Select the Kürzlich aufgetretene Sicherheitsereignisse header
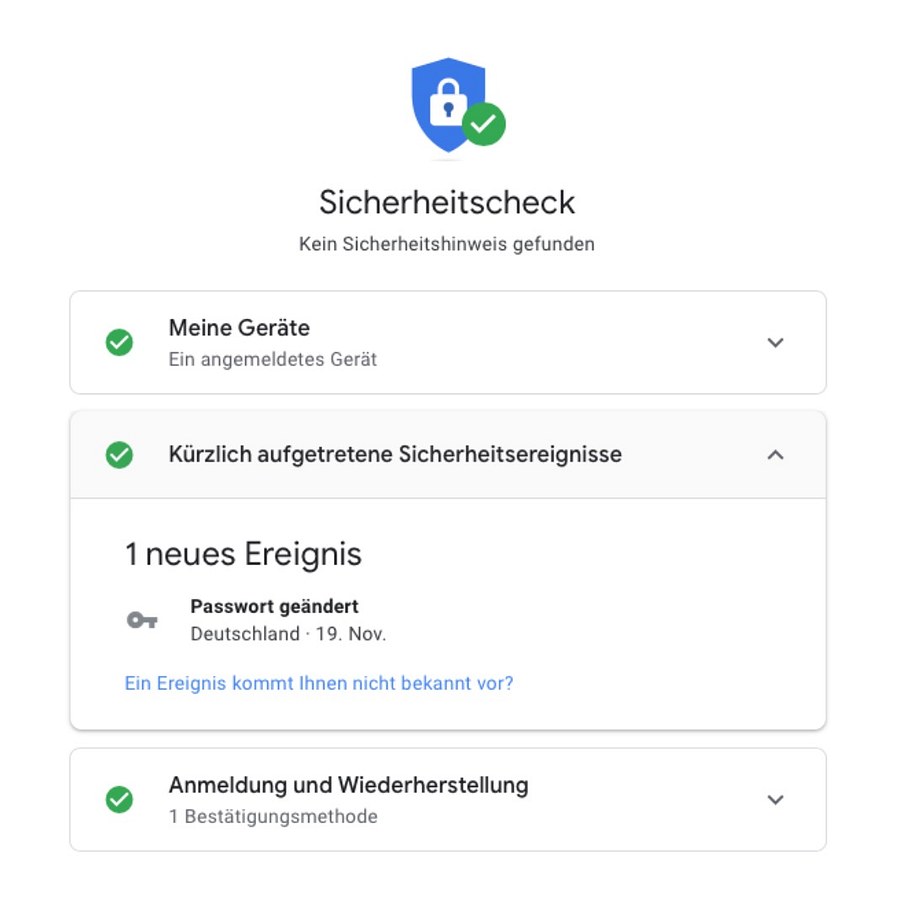Screen dimensions: 910x910 tap(395, 455)
